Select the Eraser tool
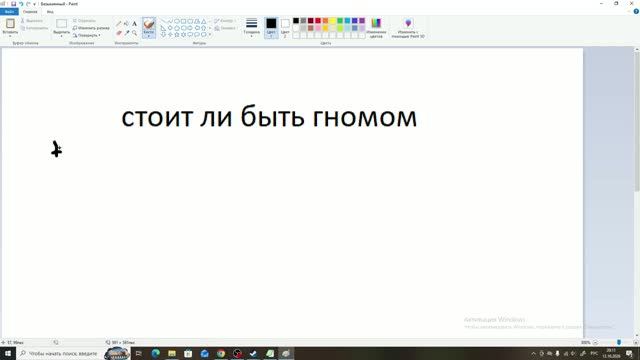The height and width of the screenshot is (360, 640). click(x=119, y=33)
